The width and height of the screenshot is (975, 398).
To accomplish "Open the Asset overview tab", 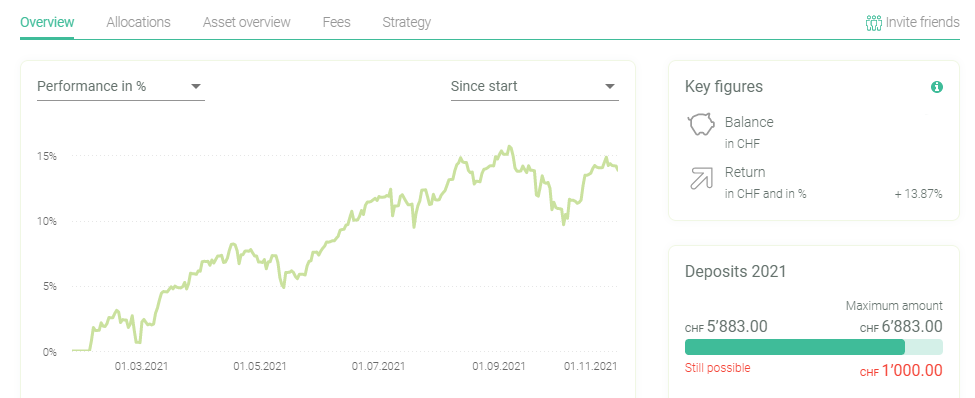I will [246, 22].
